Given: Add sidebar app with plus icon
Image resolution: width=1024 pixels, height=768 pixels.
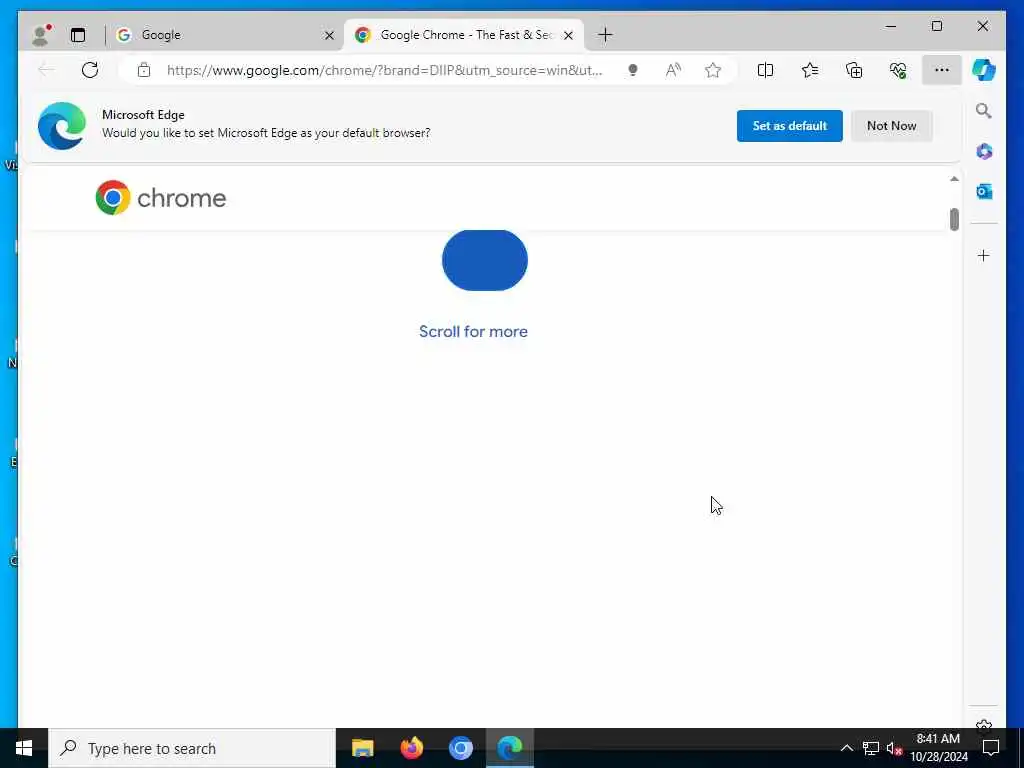Looking at the screenshot, I should pos(984,255).
